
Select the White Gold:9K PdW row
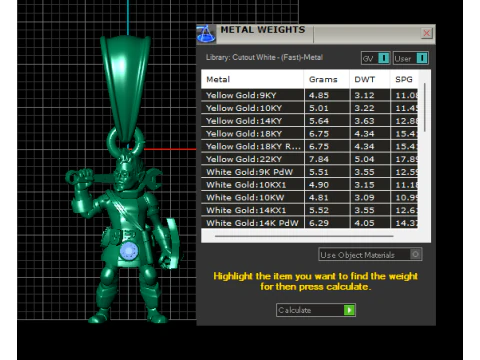(309, 172)
